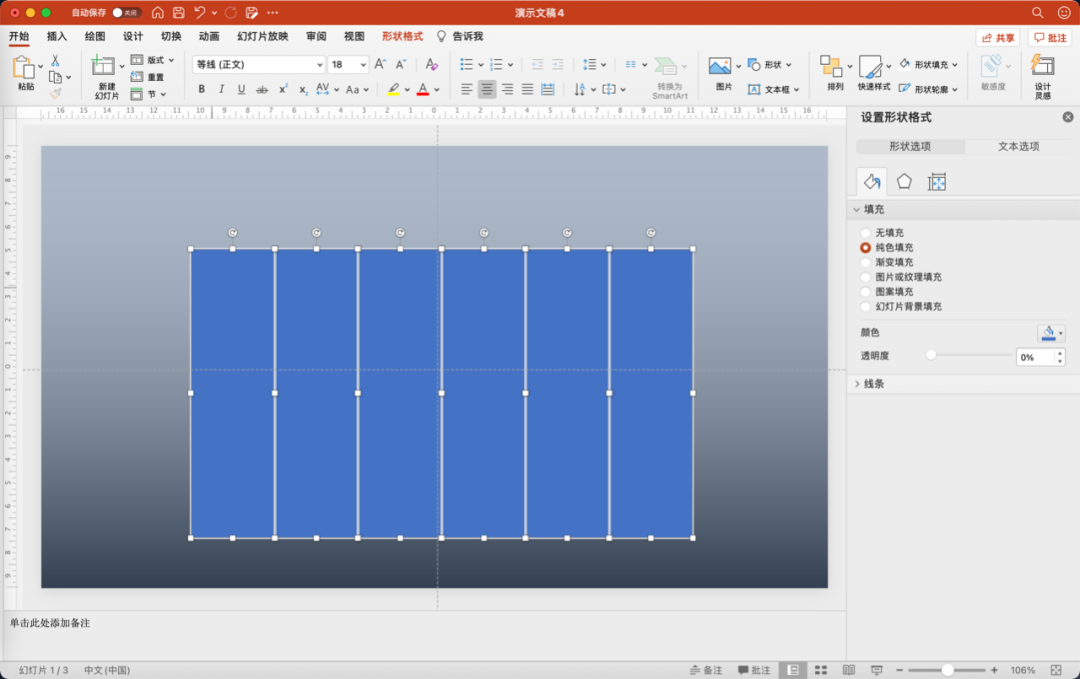
Task: Apply superscript formatting
Action: tap(283, 89)
